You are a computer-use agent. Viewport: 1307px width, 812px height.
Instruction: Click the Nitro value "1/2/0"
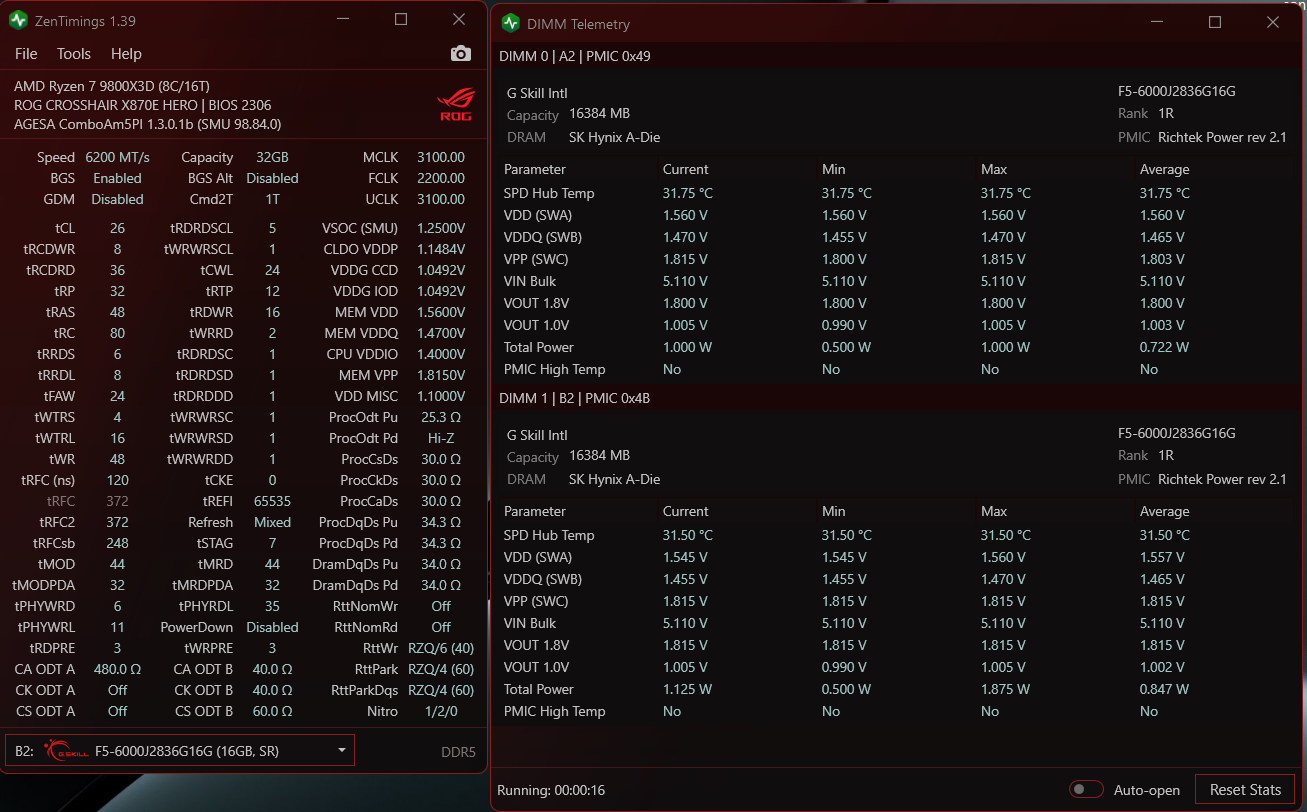coord(441,711)
